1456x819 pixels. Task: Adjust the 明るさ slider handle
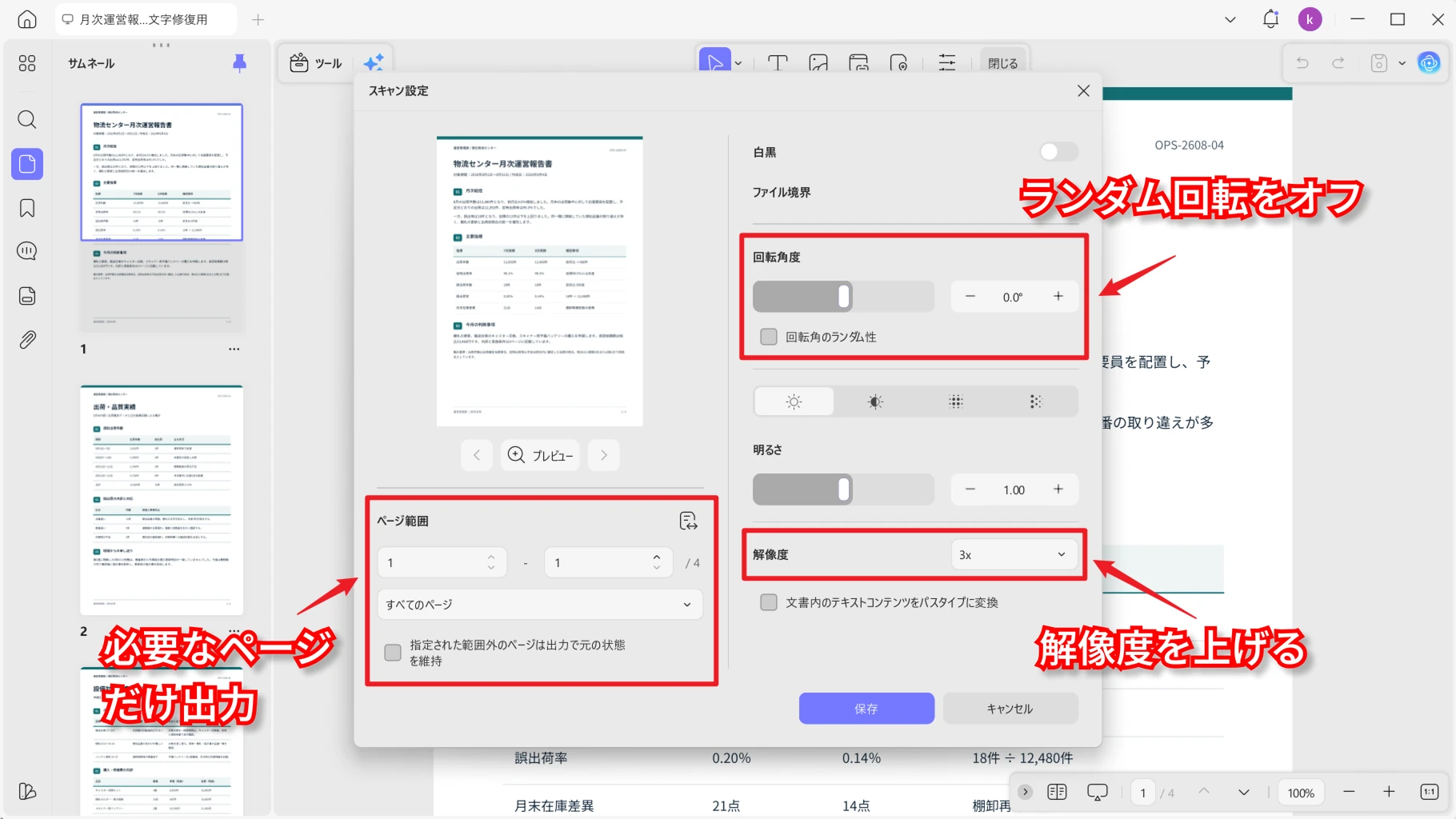coord(844,489)
